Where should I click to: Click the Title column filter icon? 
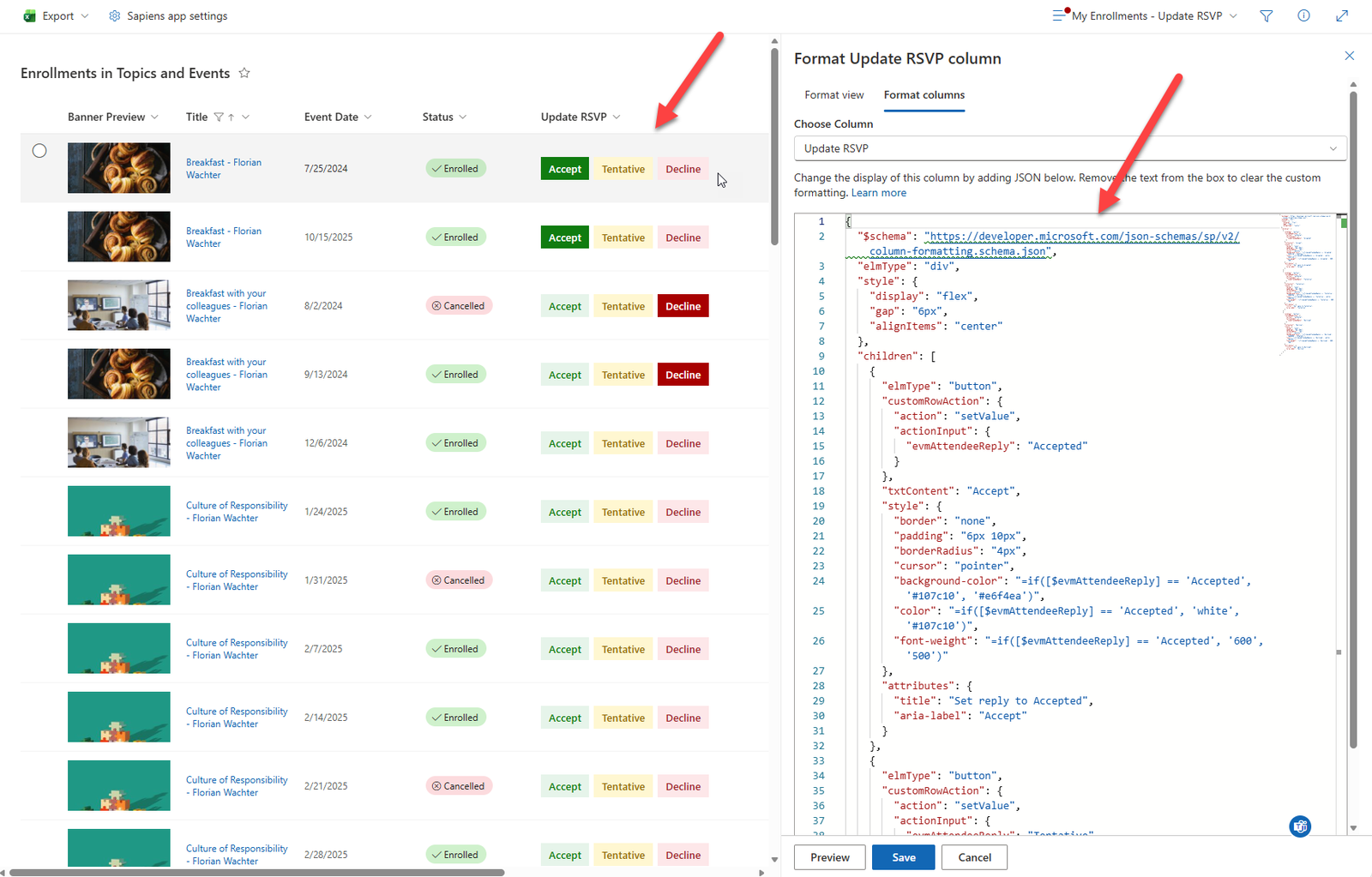click(219, 117)
